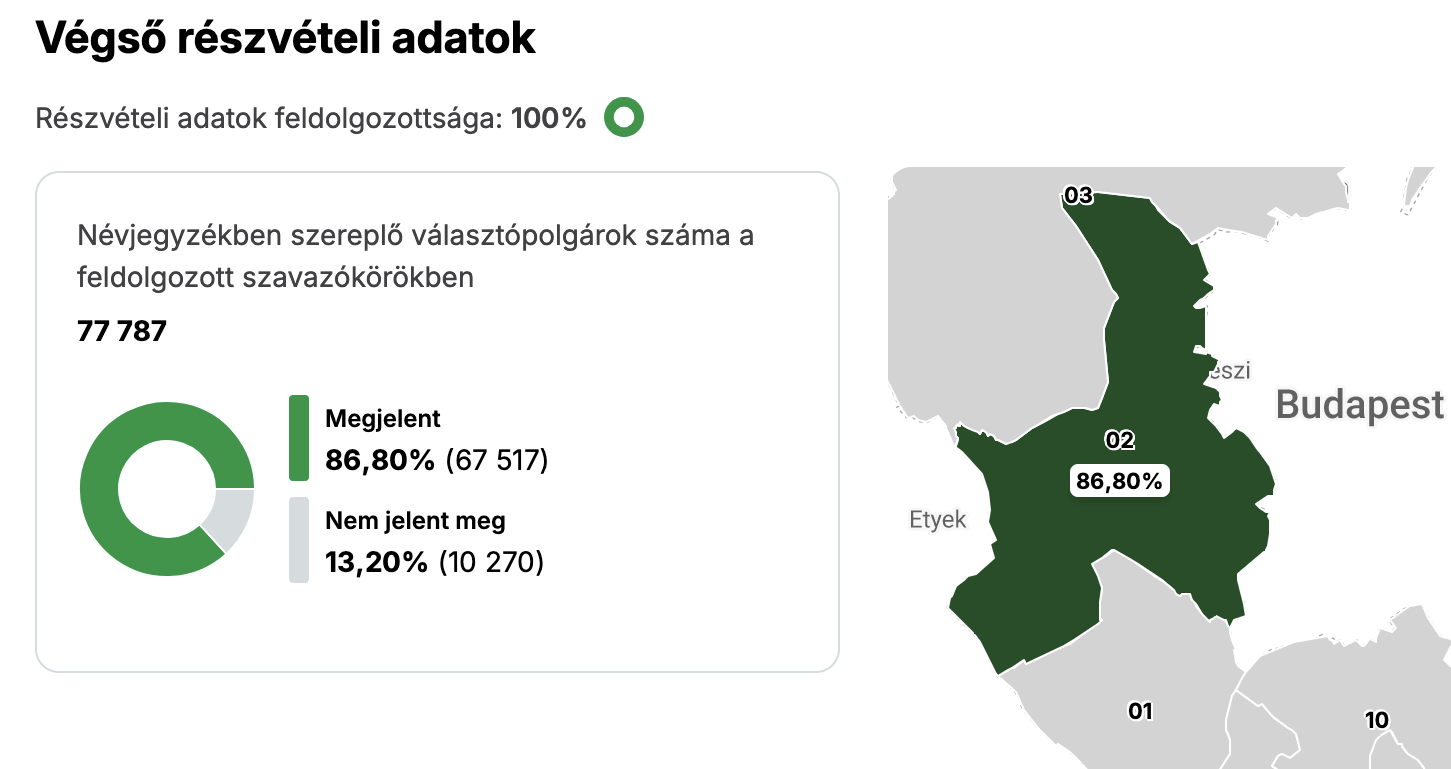
Task: Click the gray segment of the donut chart
Action: tap(231, 518)
